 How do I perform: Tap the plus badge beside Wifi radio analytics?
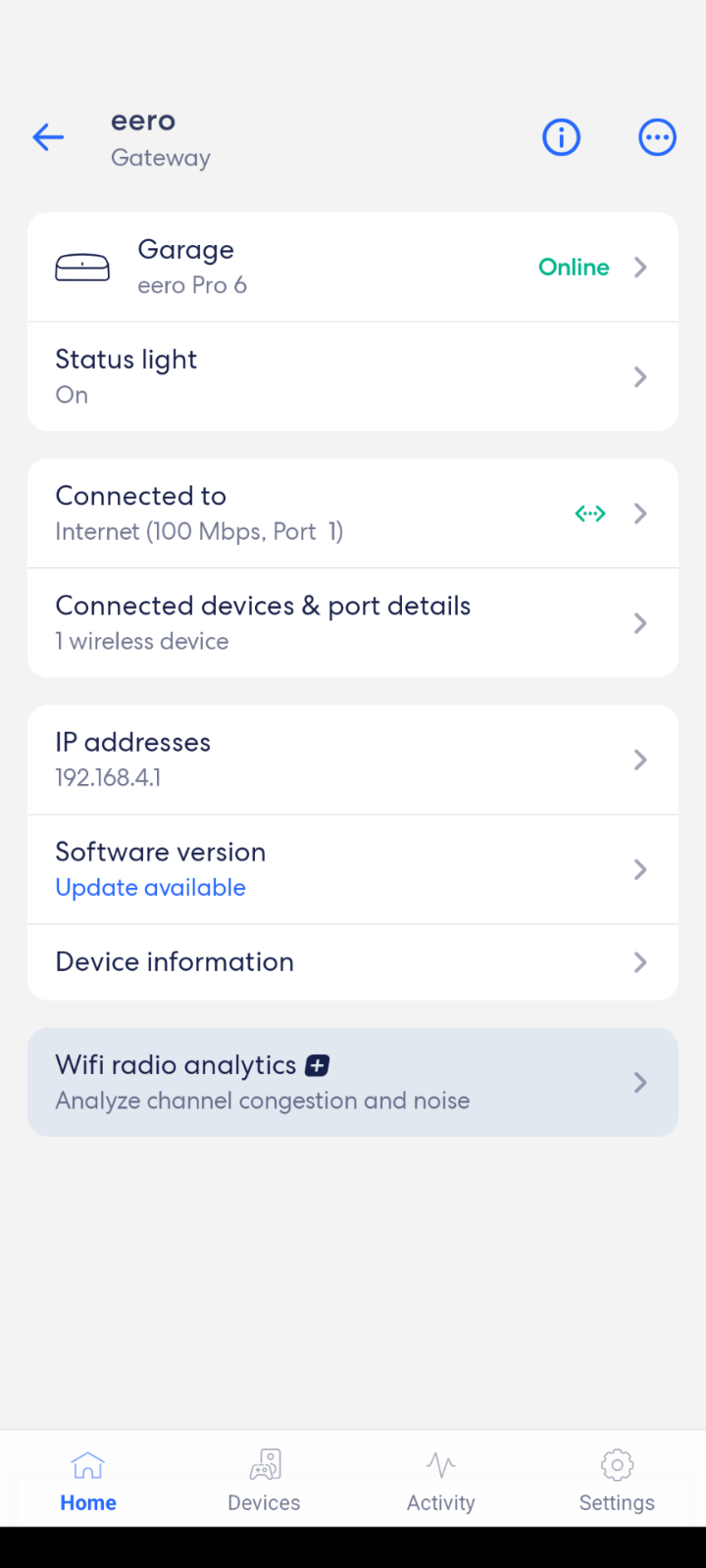pyautogui.click(x=318, y=1065)
